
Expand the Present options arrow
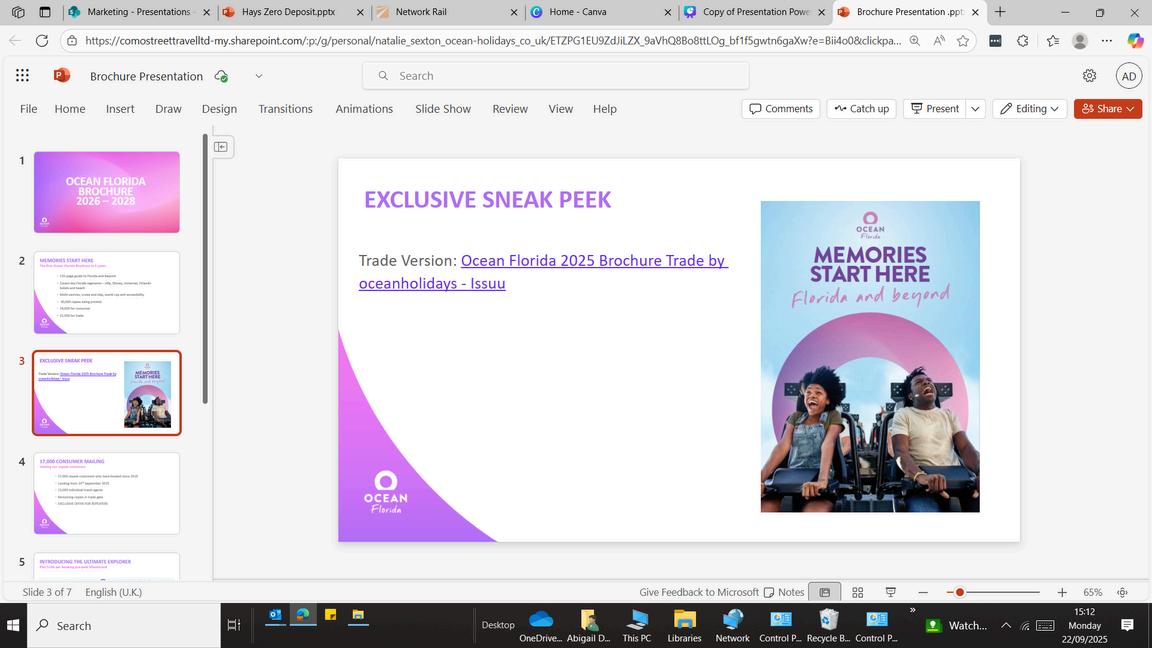[976, 109]
